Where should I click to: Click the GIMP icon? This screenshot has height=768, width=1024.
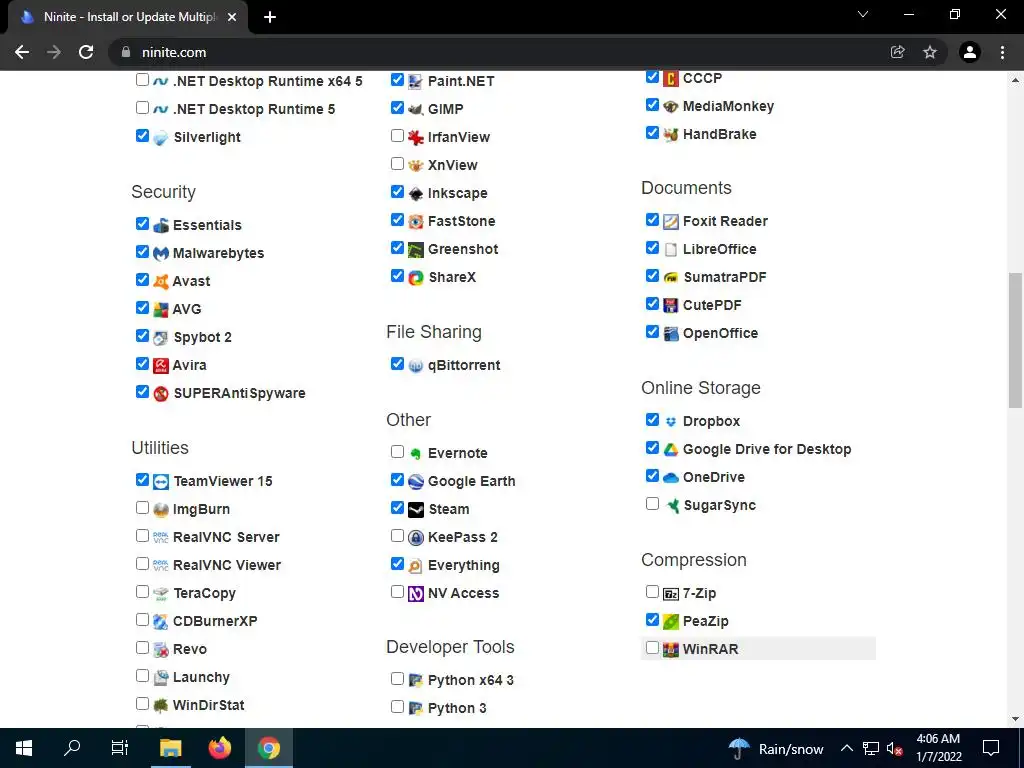(416, 109)
